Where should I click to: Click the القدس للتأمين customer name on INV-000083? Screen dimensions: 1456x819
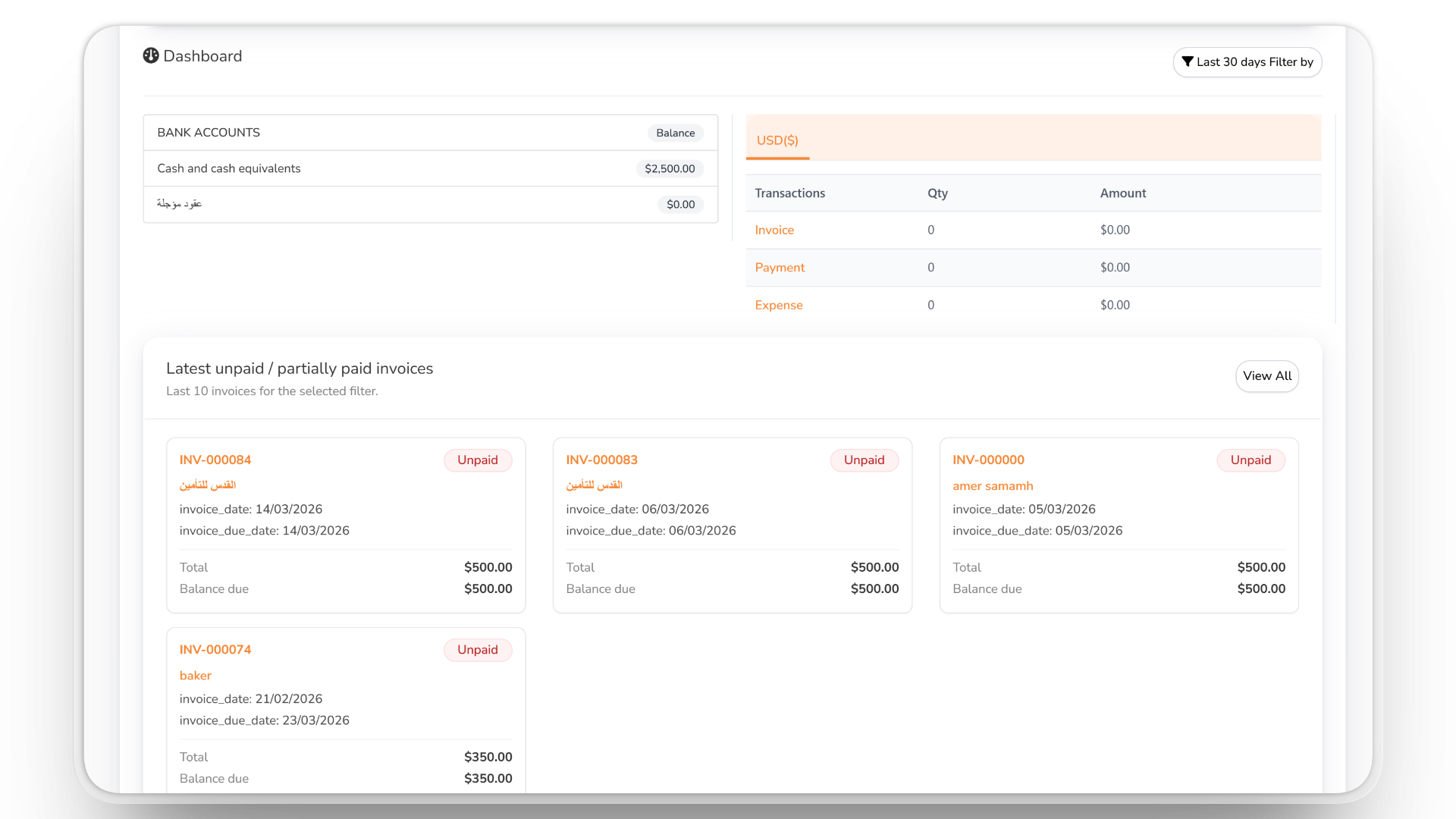pos(596,485)
